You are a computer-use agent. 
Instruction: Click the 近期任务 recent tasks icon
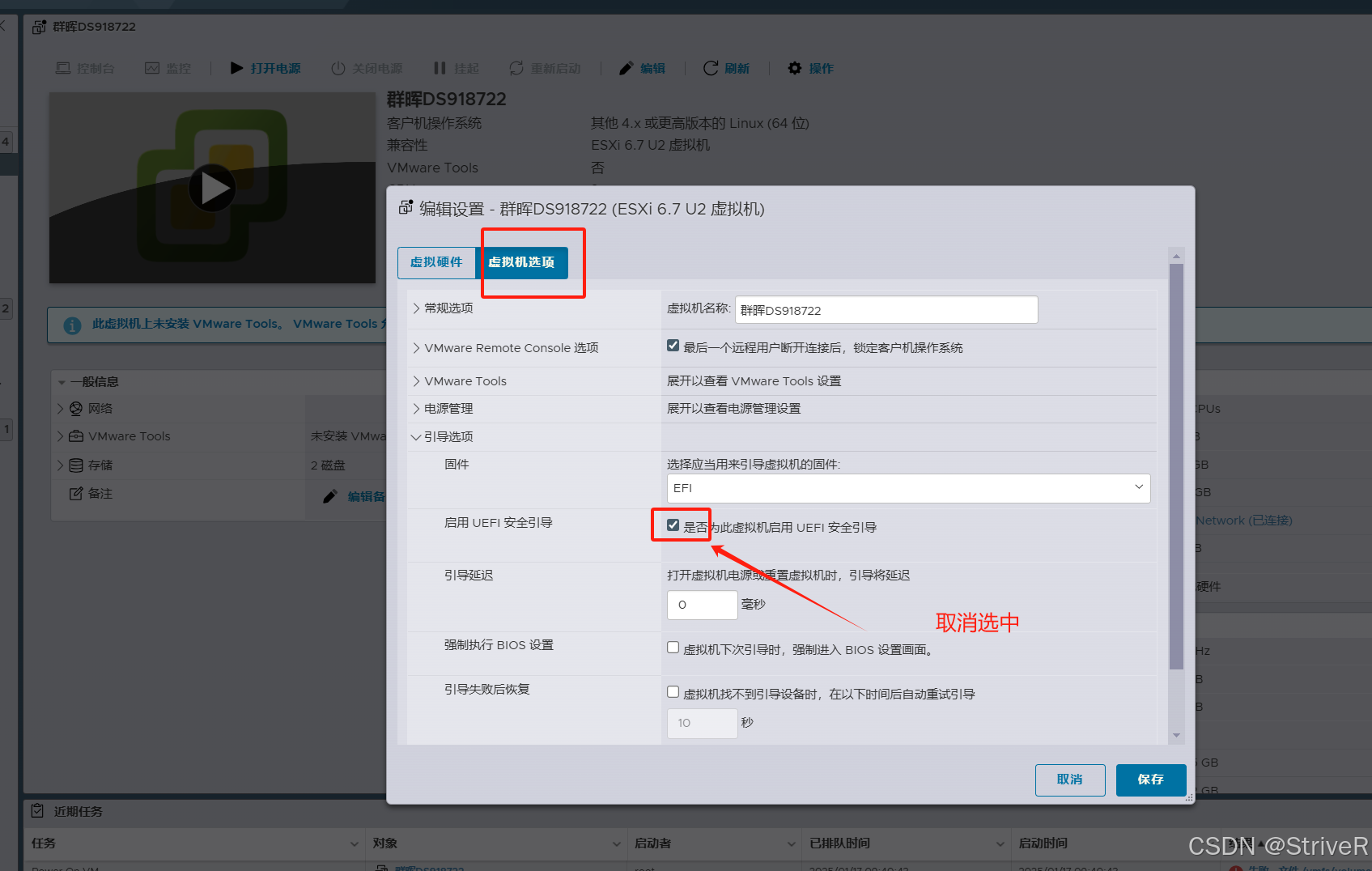[37, 810]
